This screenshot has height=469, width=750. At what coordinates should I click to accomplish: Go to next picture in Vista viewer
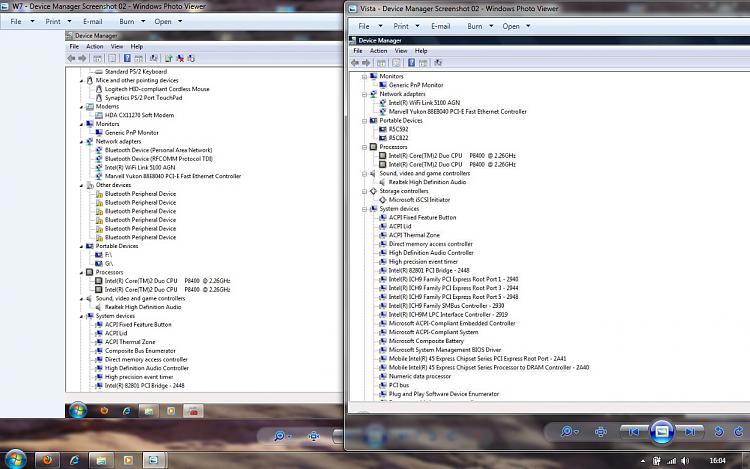(x=690, y=432)
